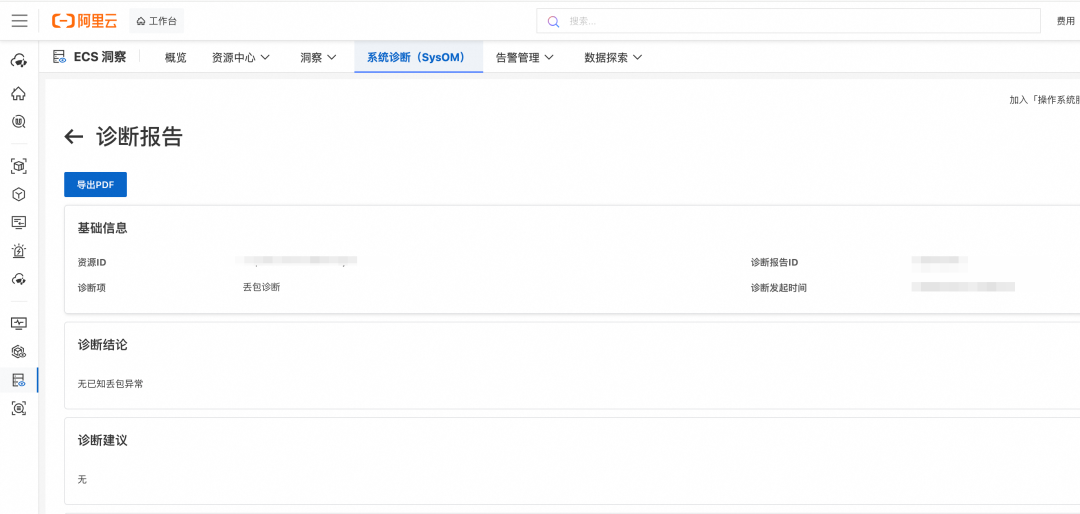The width and height of the screenshot is (1080, 514).
Task: Click the 无 text under 诊断建议
Action: click(x=83, y=479)
